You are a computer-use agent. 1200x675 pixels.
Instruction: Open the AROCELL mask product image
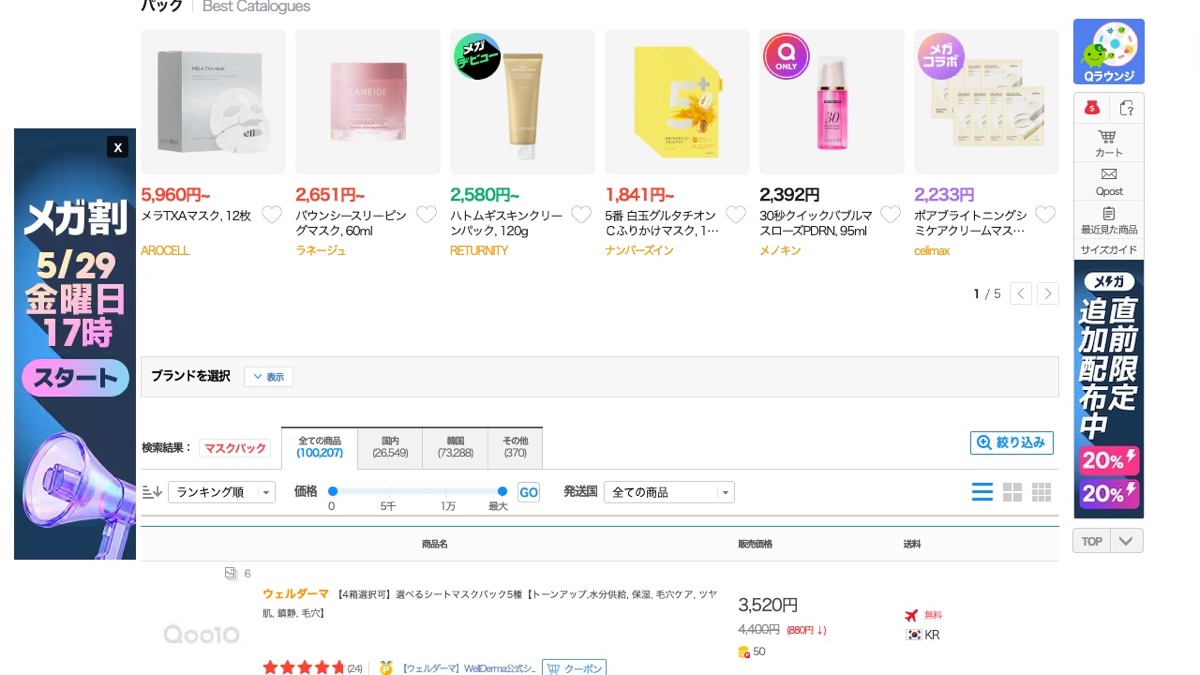(213, 102)
